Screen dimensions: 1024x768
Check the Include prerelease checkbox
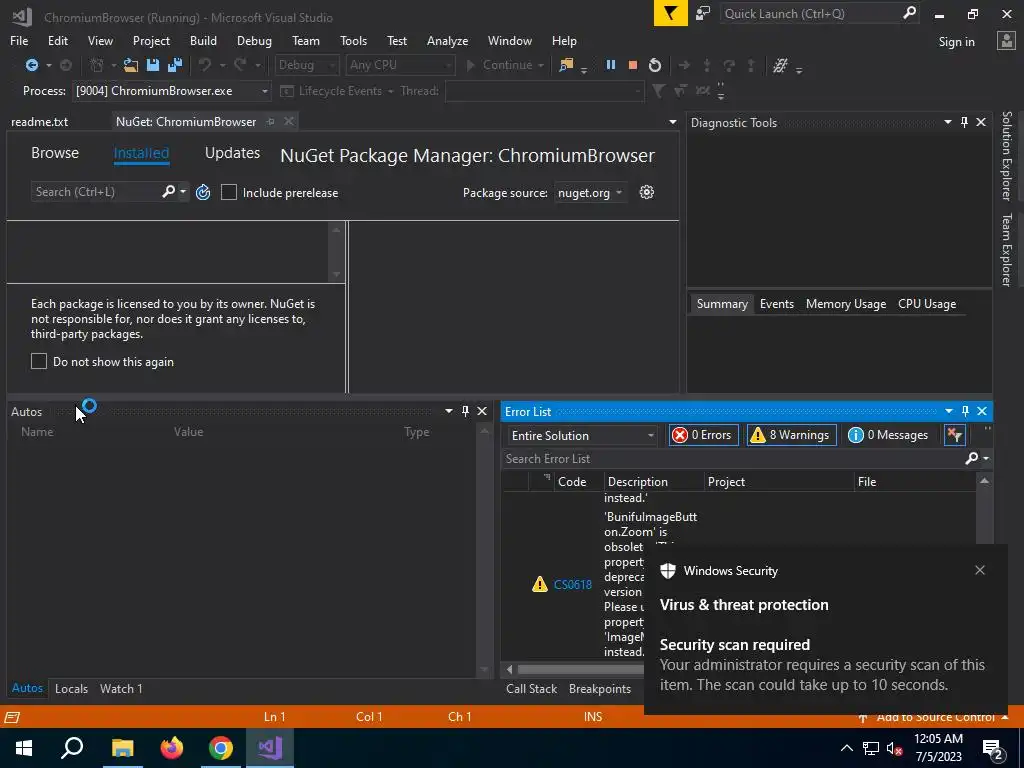point(229,192)
